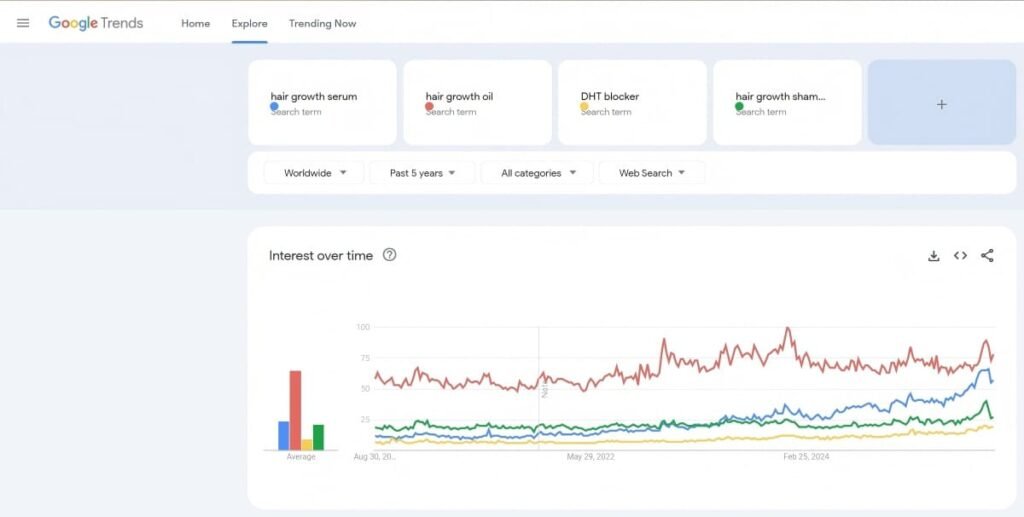
Task: Go to the Home tab
Action: [x=195, y=23]
